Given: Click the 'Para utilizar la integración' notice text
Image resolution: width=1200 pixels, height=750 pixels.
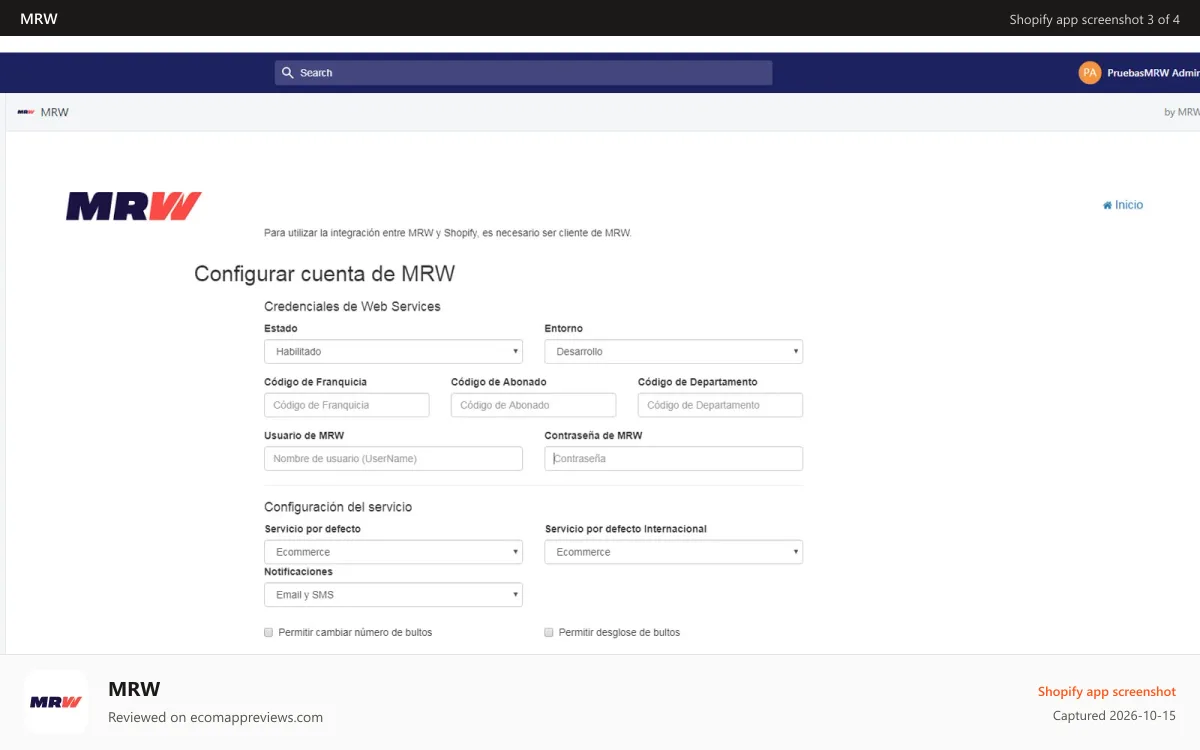Looking at the screenshot, I should tap(448, 233).
